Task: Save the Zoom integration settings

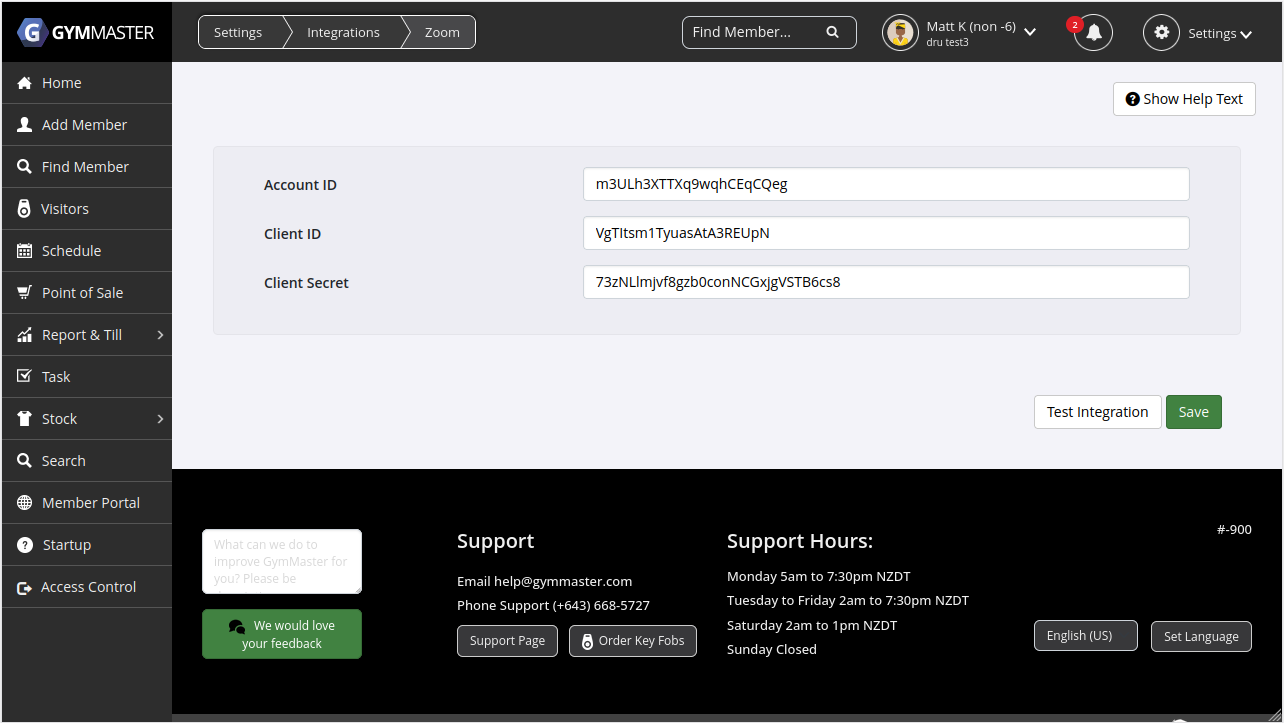Action: (x=1193, y=412)
